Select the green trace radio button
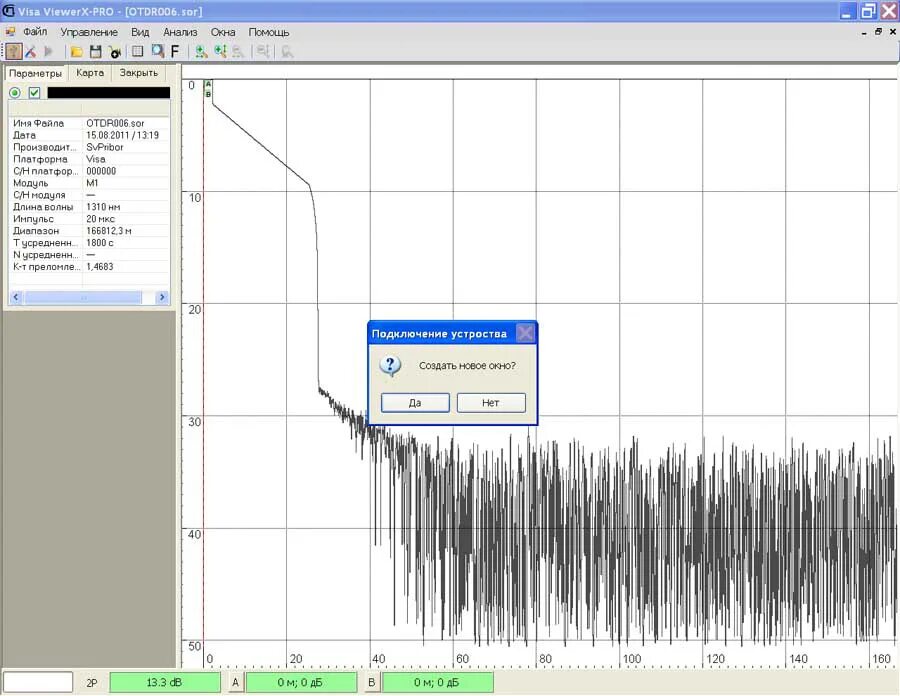 coord(15,92)
